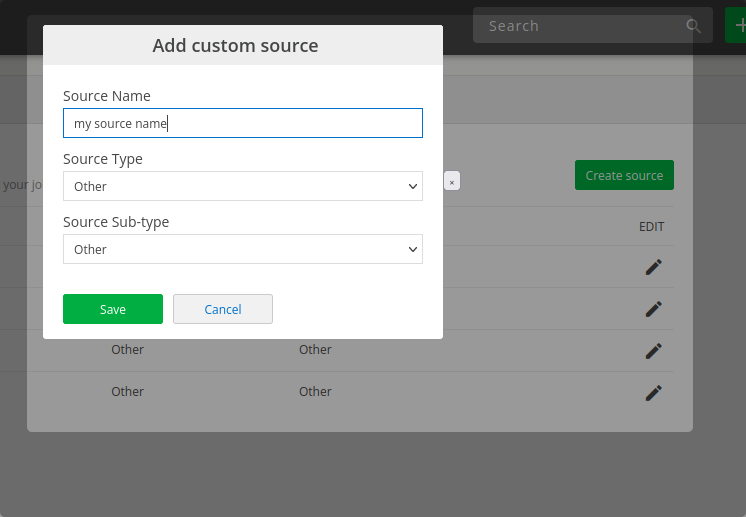
Task: Click the Source Type label
Action: pyautogui.click(x=103, y=159)
